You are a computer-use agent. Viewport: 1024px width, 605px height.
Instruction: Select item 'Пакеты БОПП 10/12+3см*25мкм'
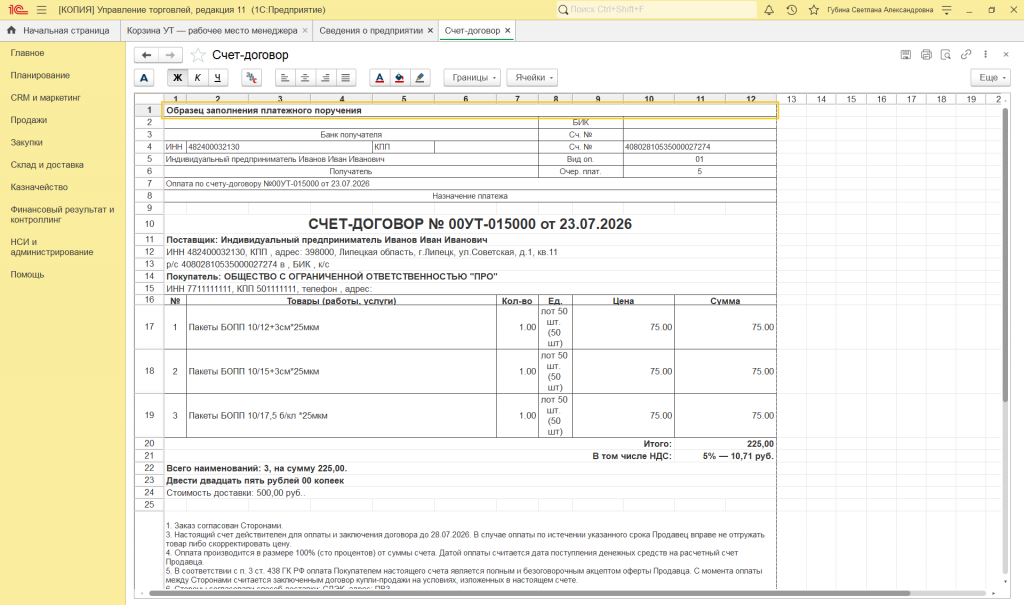pyautogui.click(x=341, y=327)
